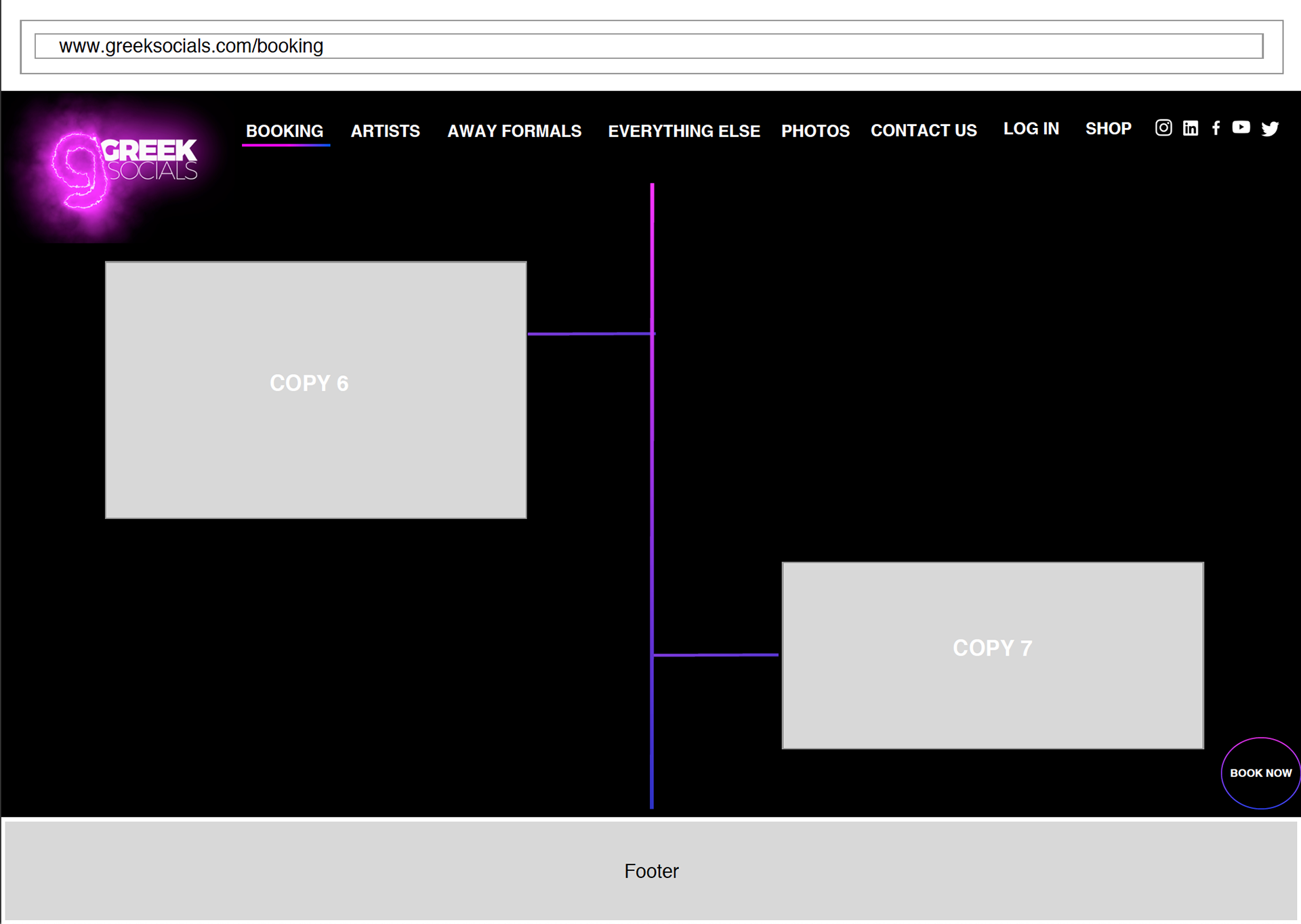Open the Instagram social icon

point(1163,128)
